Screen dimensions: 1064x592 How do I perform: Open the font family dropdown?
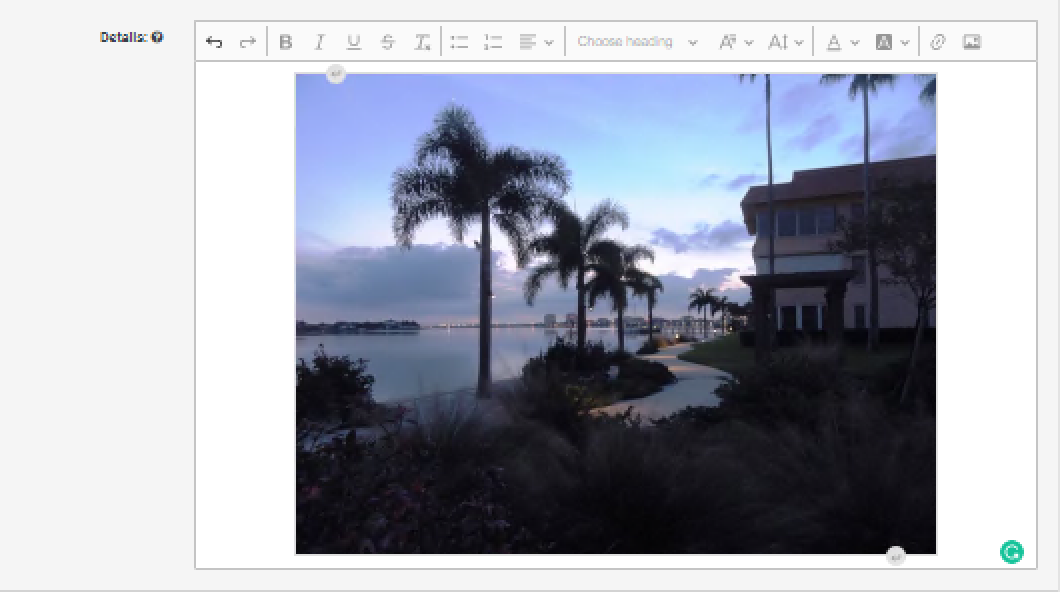[735, 42]
